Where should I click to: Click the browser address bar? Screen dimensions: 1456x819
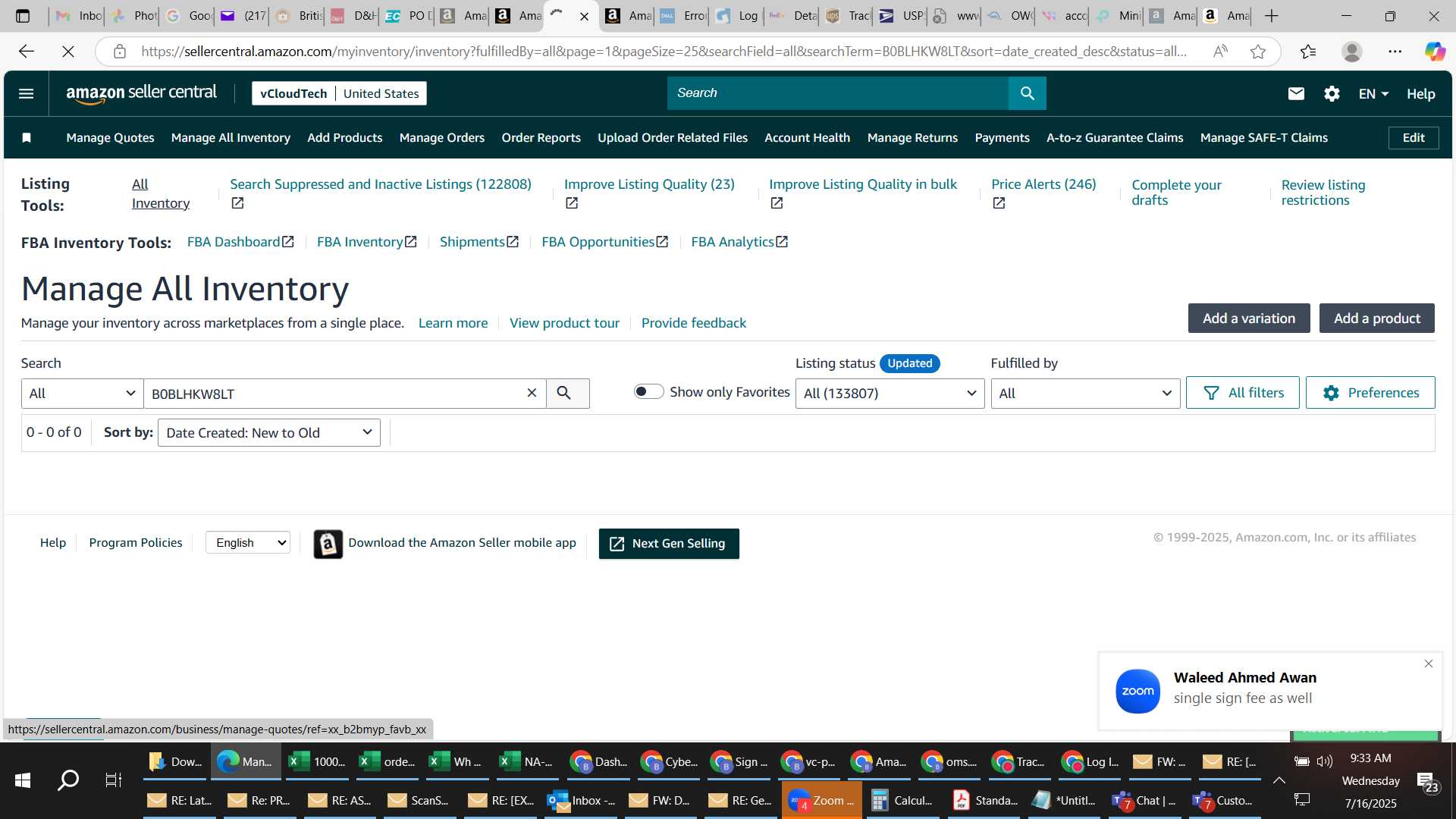tap(664, 52)
